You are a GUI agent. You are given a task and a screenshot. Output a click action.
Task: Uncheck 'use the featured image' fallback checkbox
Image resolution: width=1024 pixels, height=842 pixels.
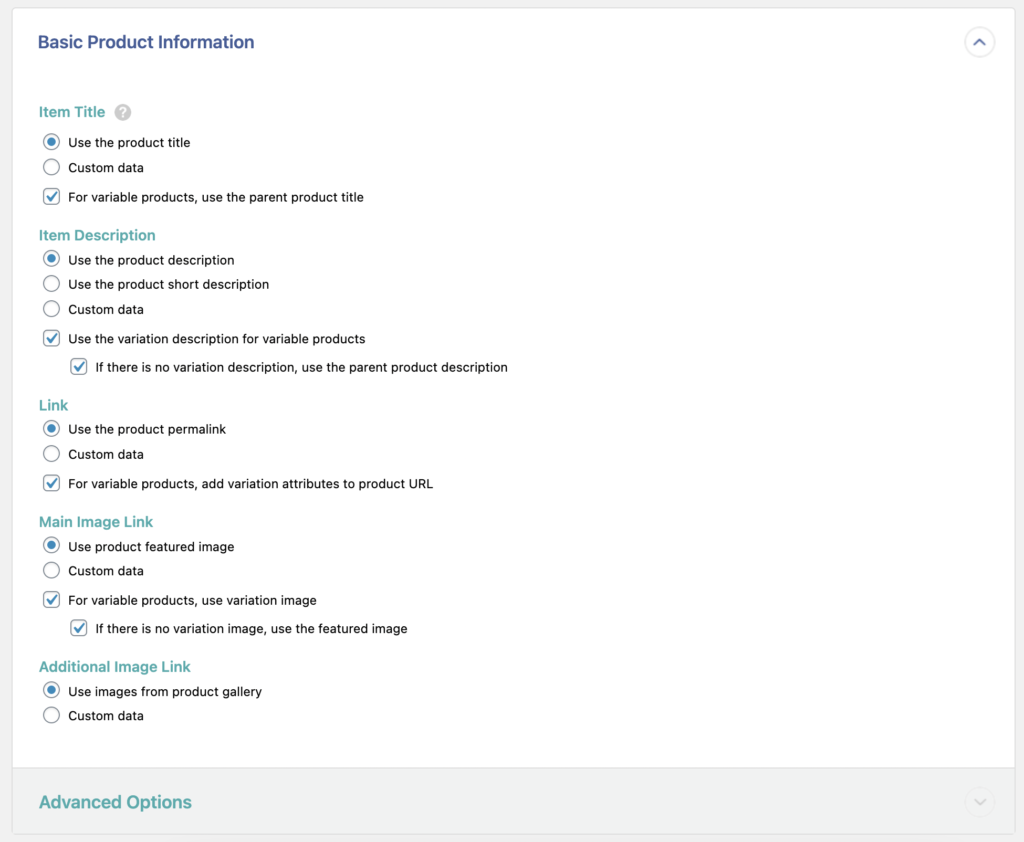coord(79,628)
